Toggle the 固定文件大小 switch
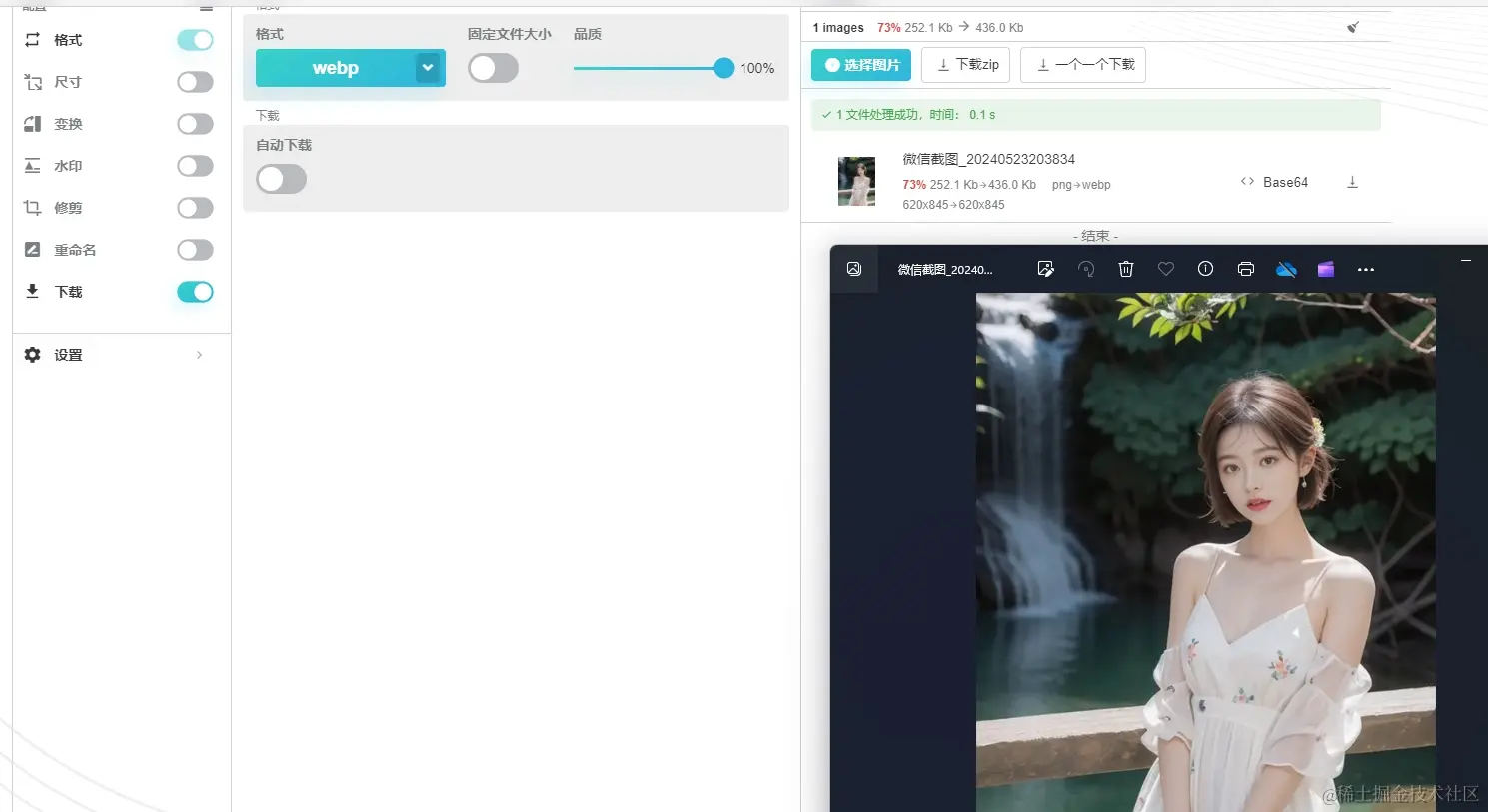This screenshot has width=1488, height=812. (493, 68)
